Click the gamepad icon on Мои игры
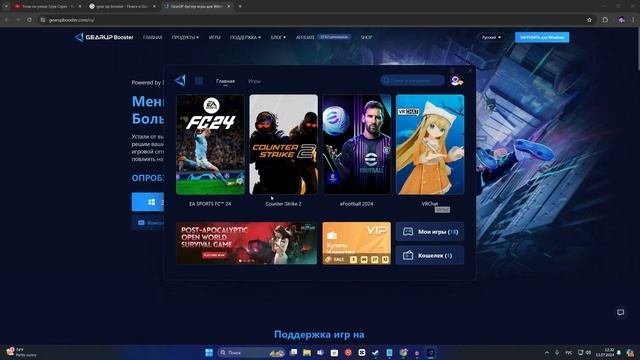The height and width of the screenshot is (360, 640). tap(408, 231)
